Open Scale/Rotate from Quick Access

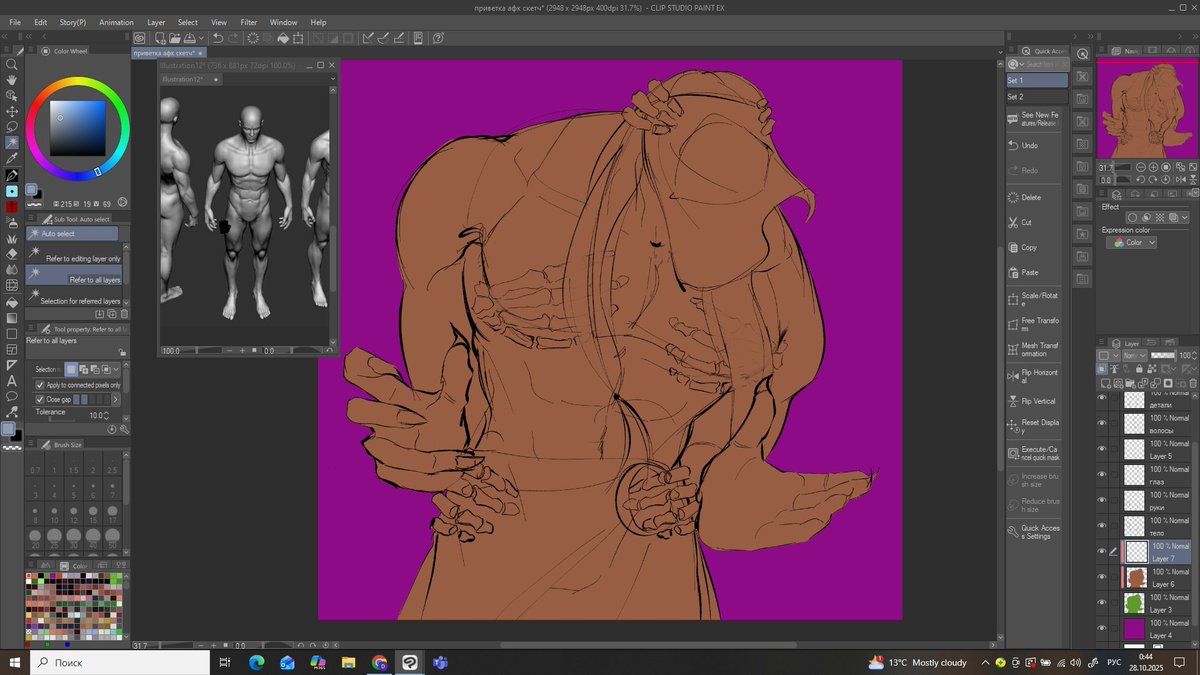click(x=1035, y=300)
